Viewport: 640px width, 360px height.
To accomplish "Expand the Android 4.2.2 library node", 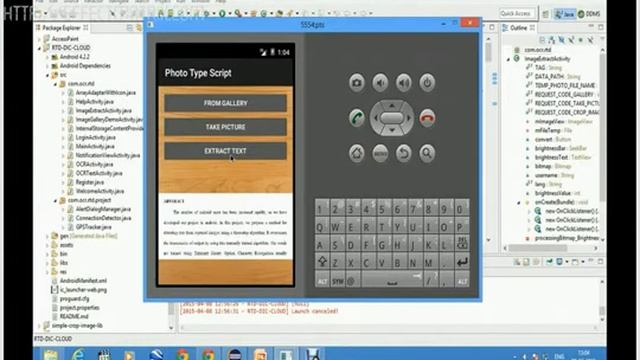I will 48,57.
